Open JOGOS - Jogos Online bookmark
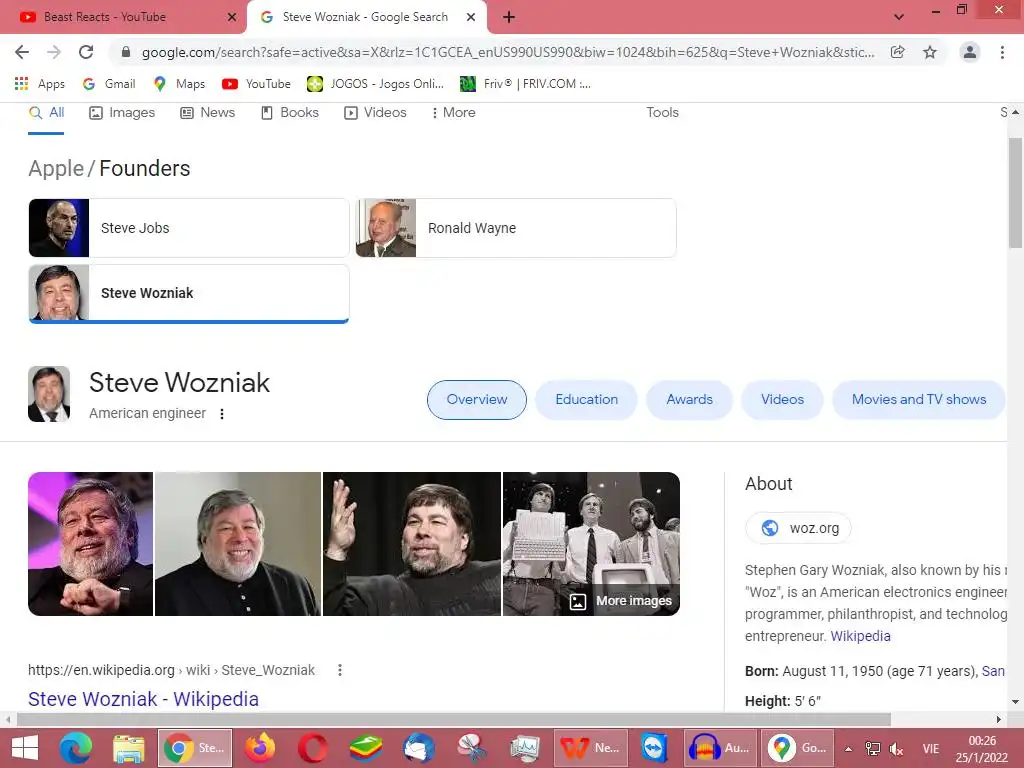 pos(376,84)
